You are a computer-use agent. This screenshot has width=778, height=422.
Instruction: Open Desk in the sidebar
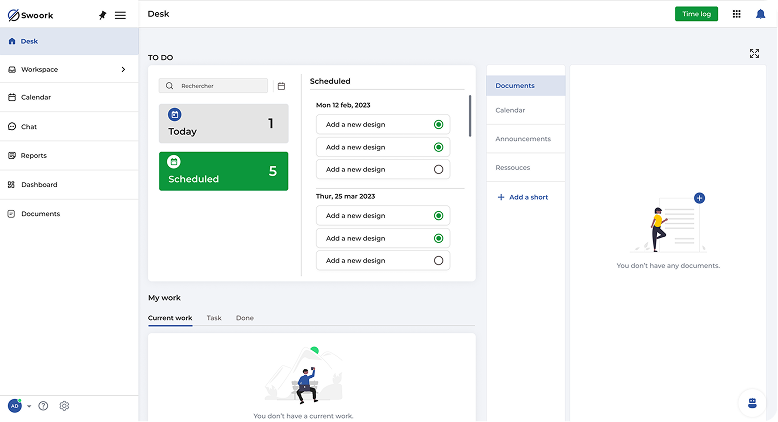point(69,41)
